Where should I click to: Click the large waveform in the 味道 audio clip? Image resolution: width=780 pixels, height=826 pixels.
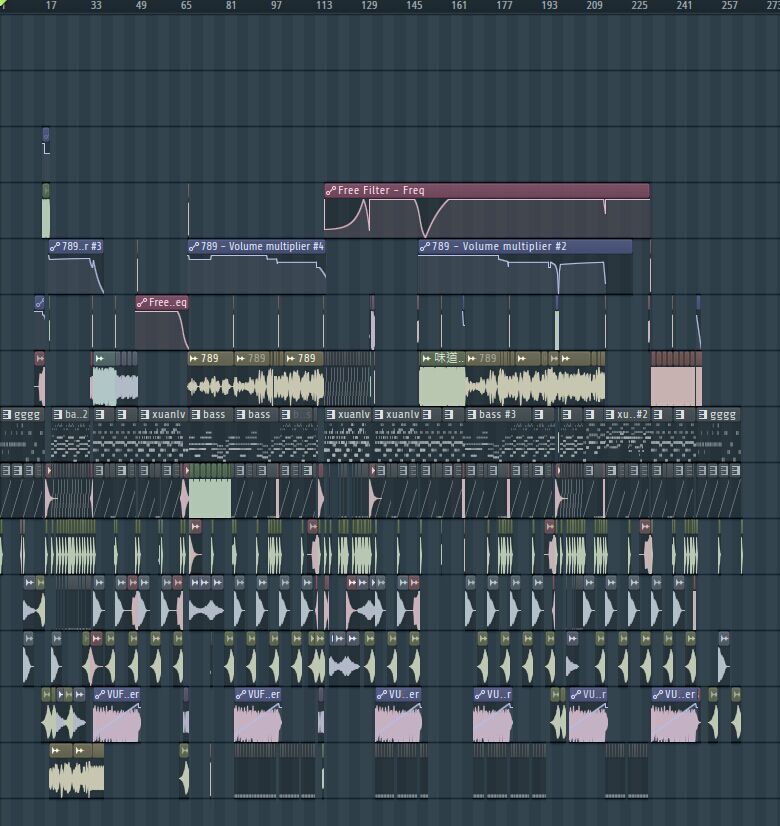tap(442, 386)
